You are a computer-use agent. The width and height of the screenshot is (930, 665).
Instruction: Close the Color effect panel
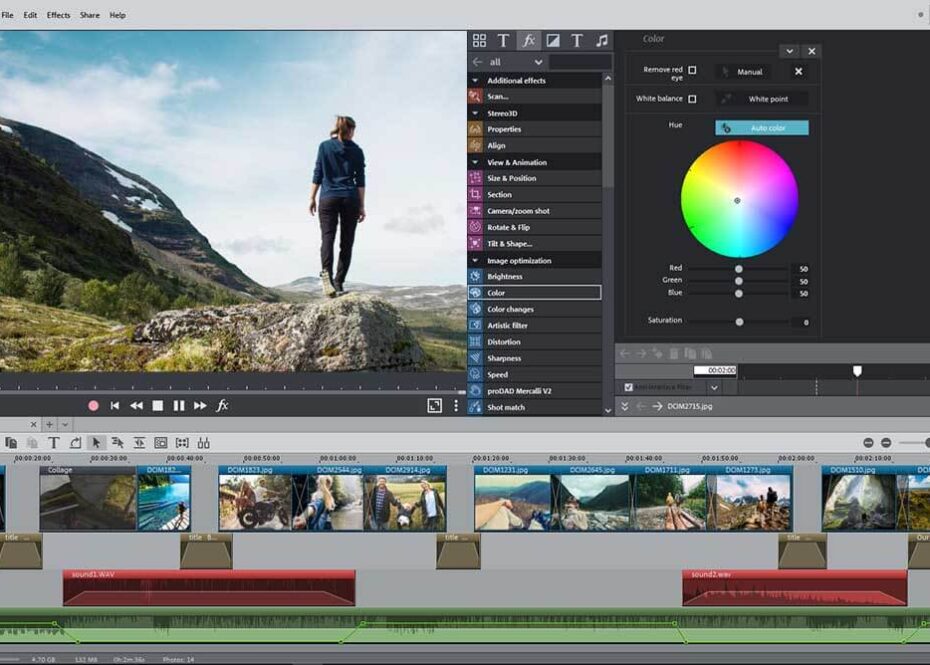click(811, 51)
